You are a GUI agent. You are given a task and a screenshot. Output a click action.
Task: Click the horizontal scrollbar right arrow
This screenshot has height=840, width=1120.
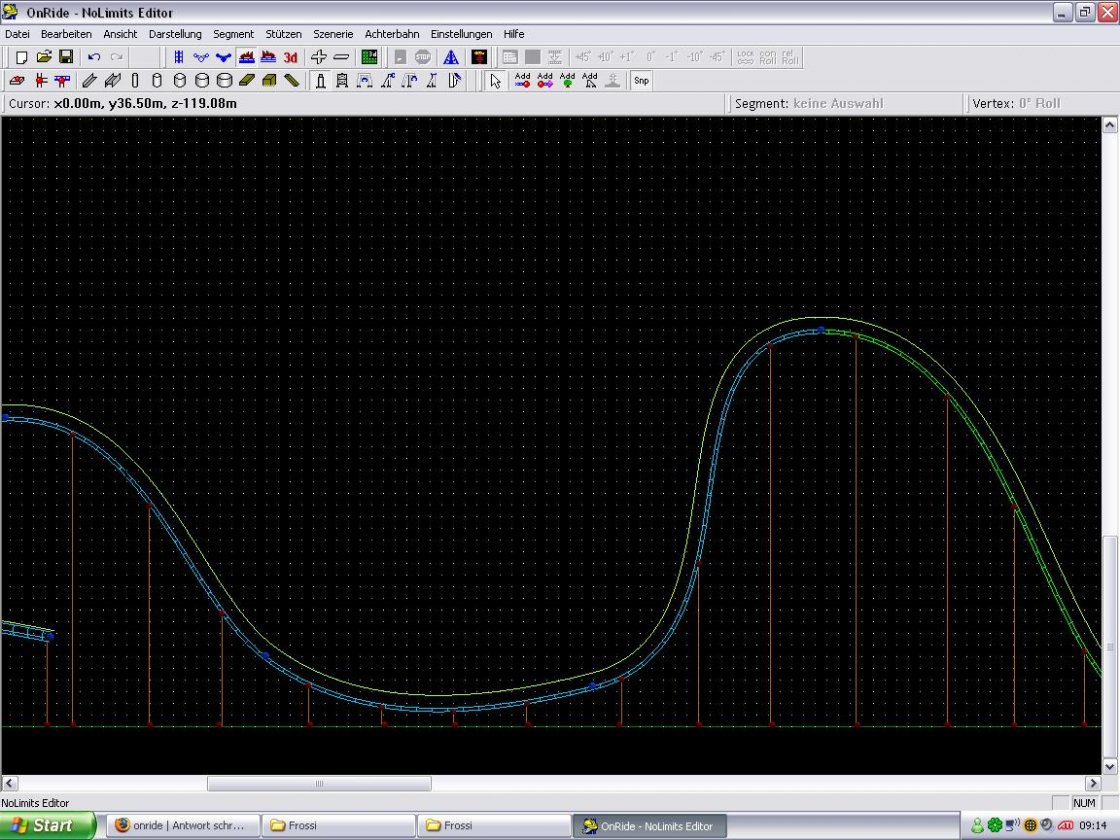click(x=1093, y=784)
